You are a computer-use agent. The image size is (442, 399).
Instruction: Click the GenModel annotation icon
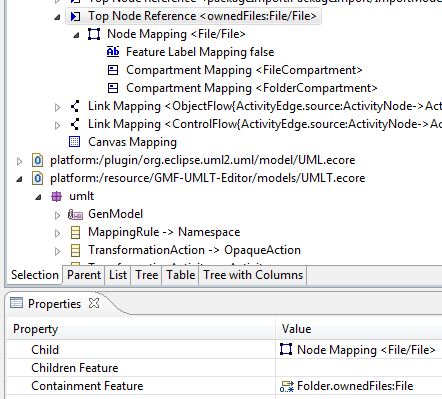[75, 214]
